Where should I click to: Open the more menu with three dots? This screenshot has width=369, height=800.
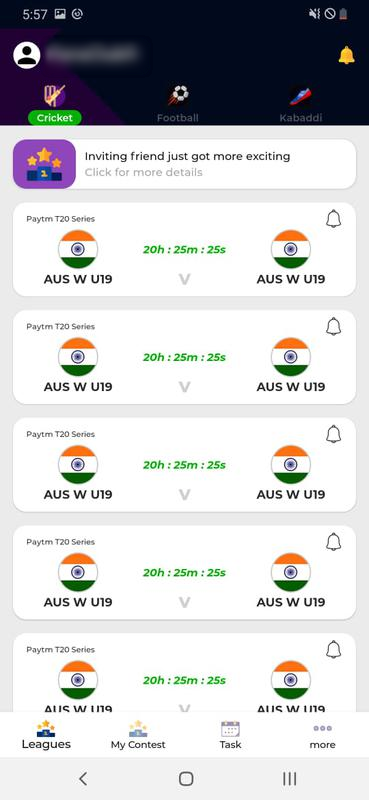(x=323, y=736)
